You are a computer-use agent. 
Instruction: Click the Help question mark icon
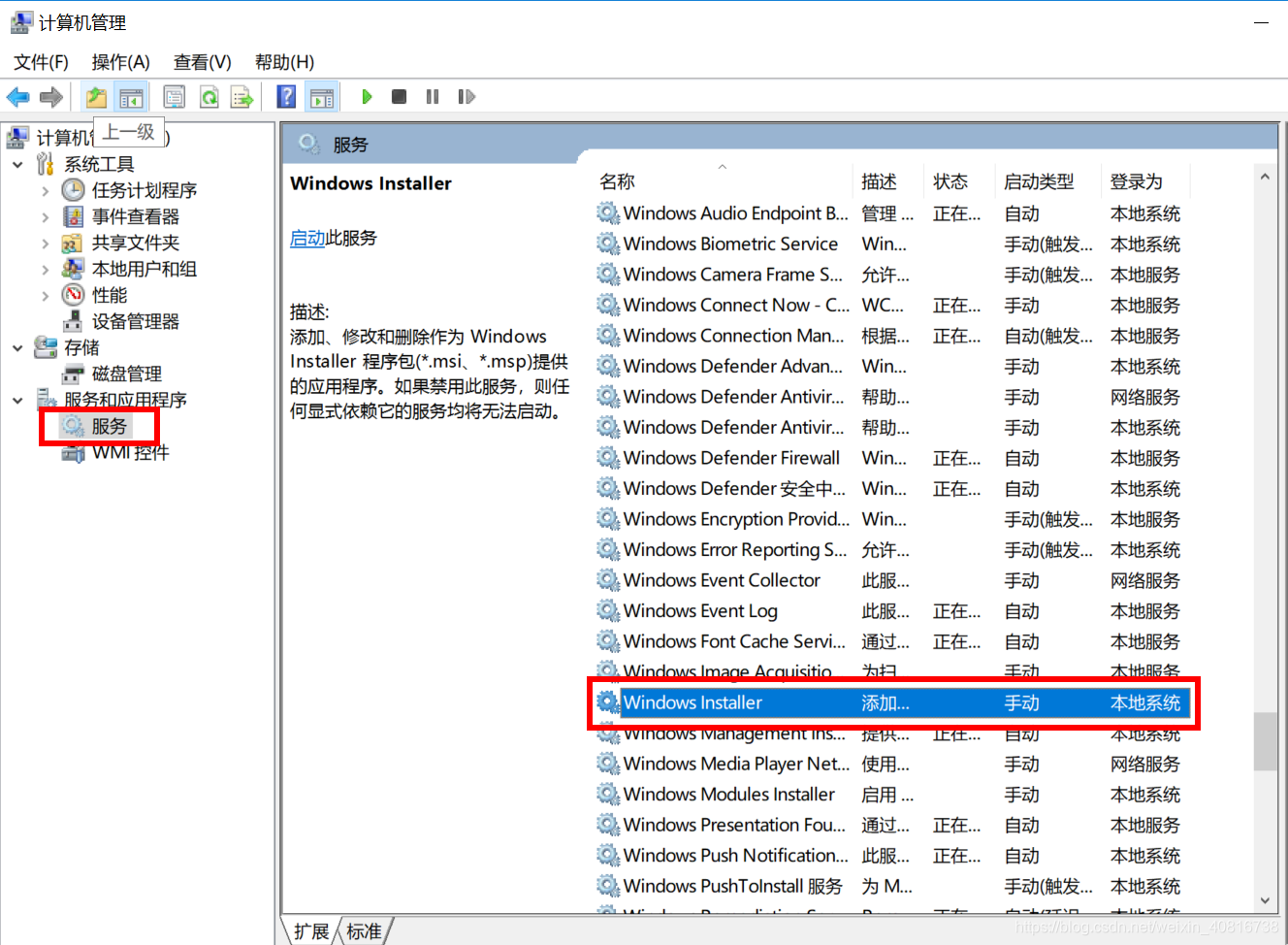[286, 97]
